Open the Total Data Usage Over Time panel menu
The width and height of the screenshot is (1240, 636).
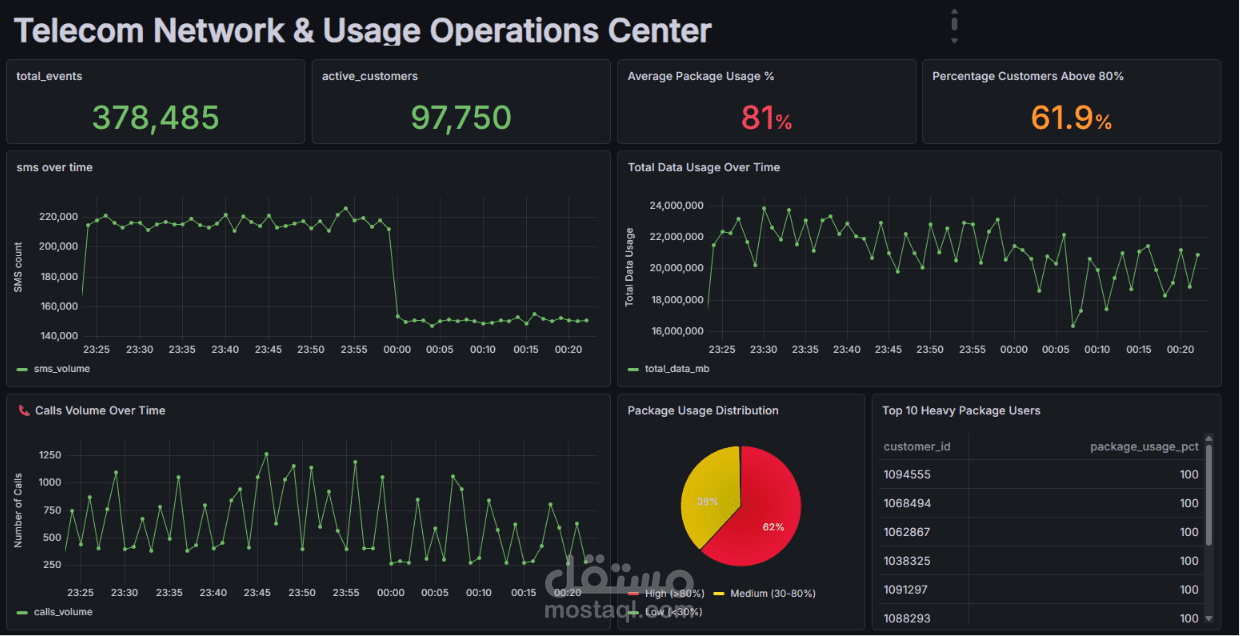(x=704, y=168)
